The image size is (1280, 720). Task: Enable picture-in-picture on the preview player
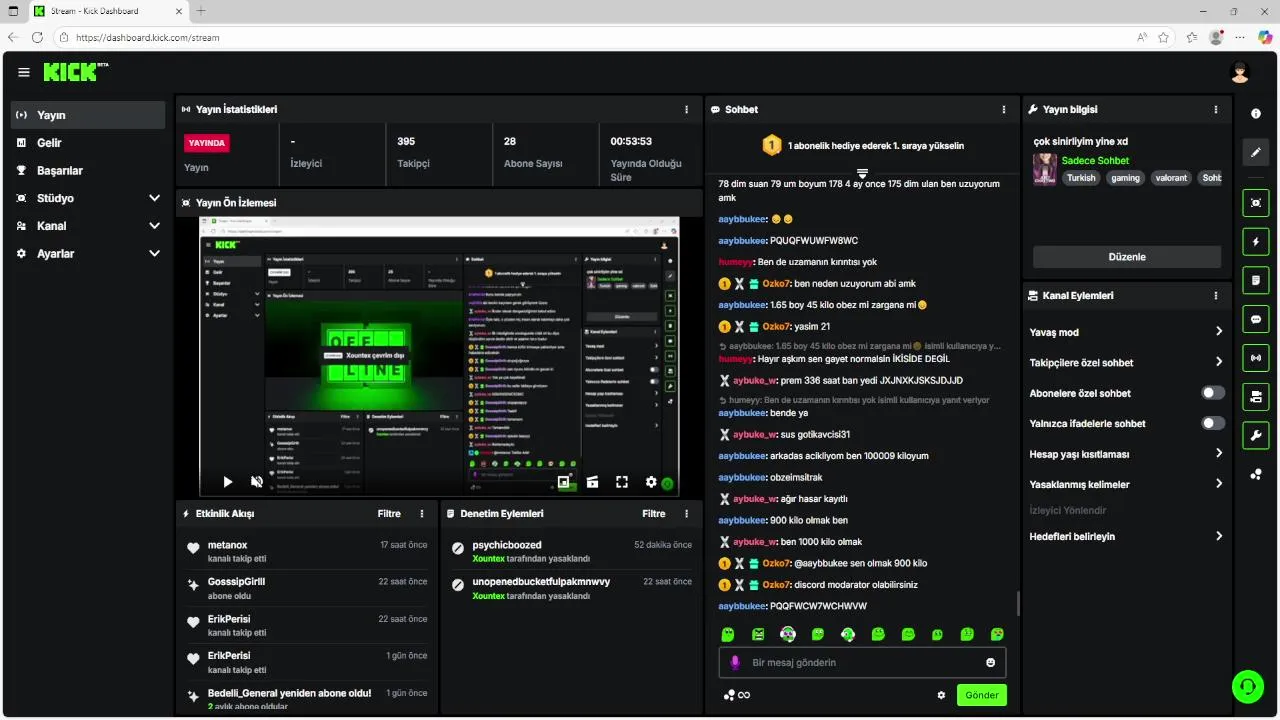pyautogui.click(x=563, y=482)
